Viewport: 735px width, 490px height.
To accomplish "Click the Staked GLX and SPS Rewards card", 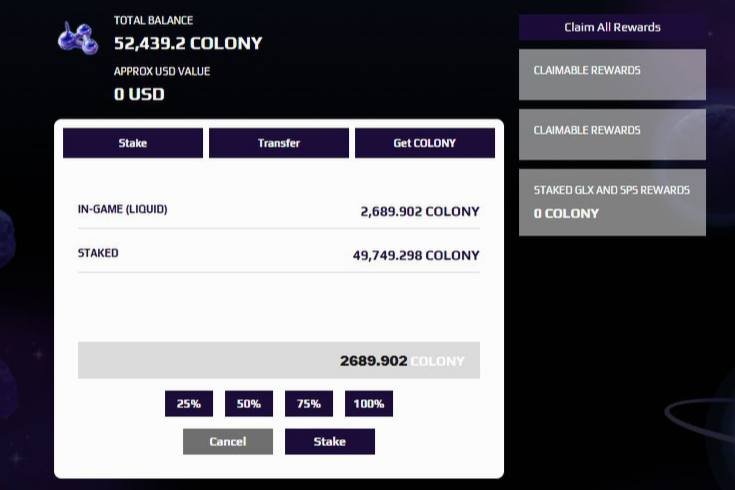I will point(612,202).
